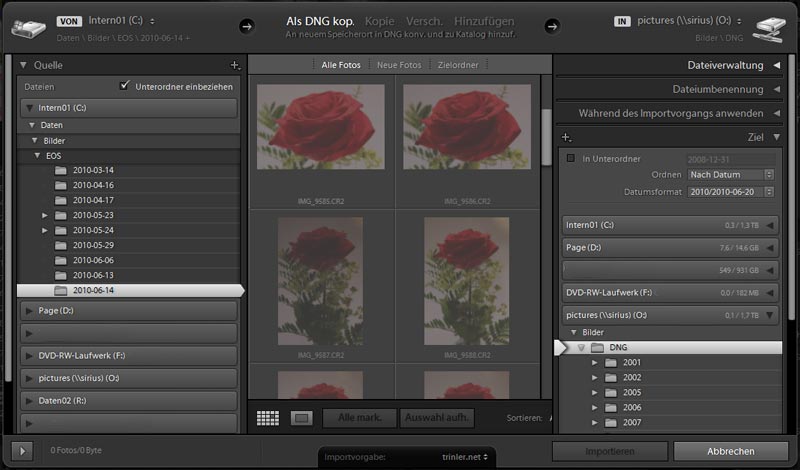
Task: Show Zielordner tab
Action: (x=458, y=65)
